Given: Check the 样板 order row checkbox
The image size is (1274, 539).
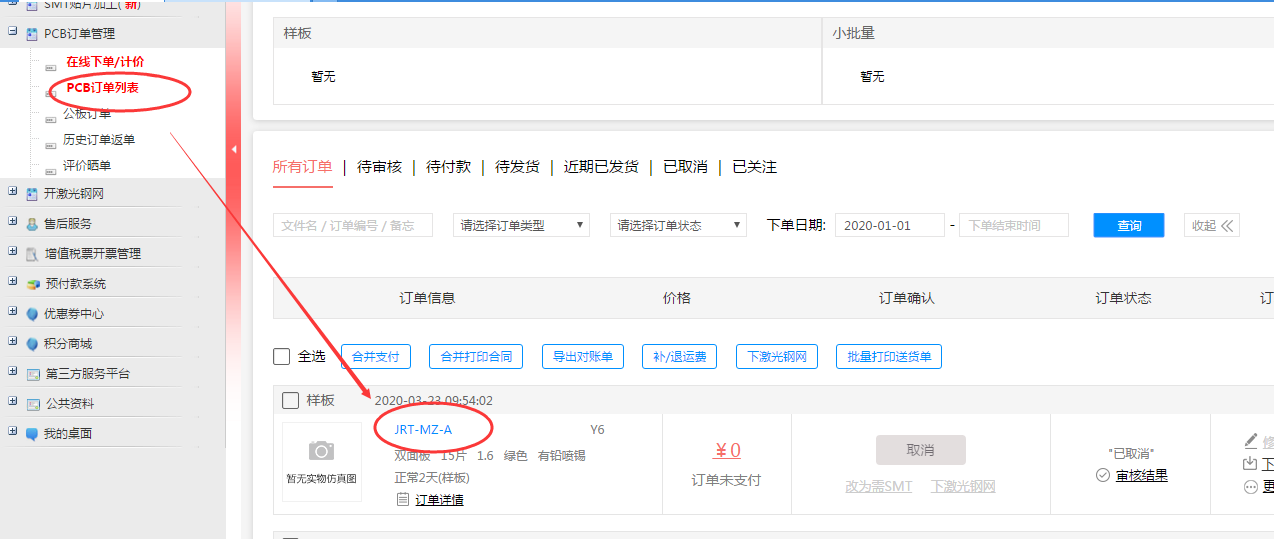Looking at the screenshot, I should tap(290, 400).
